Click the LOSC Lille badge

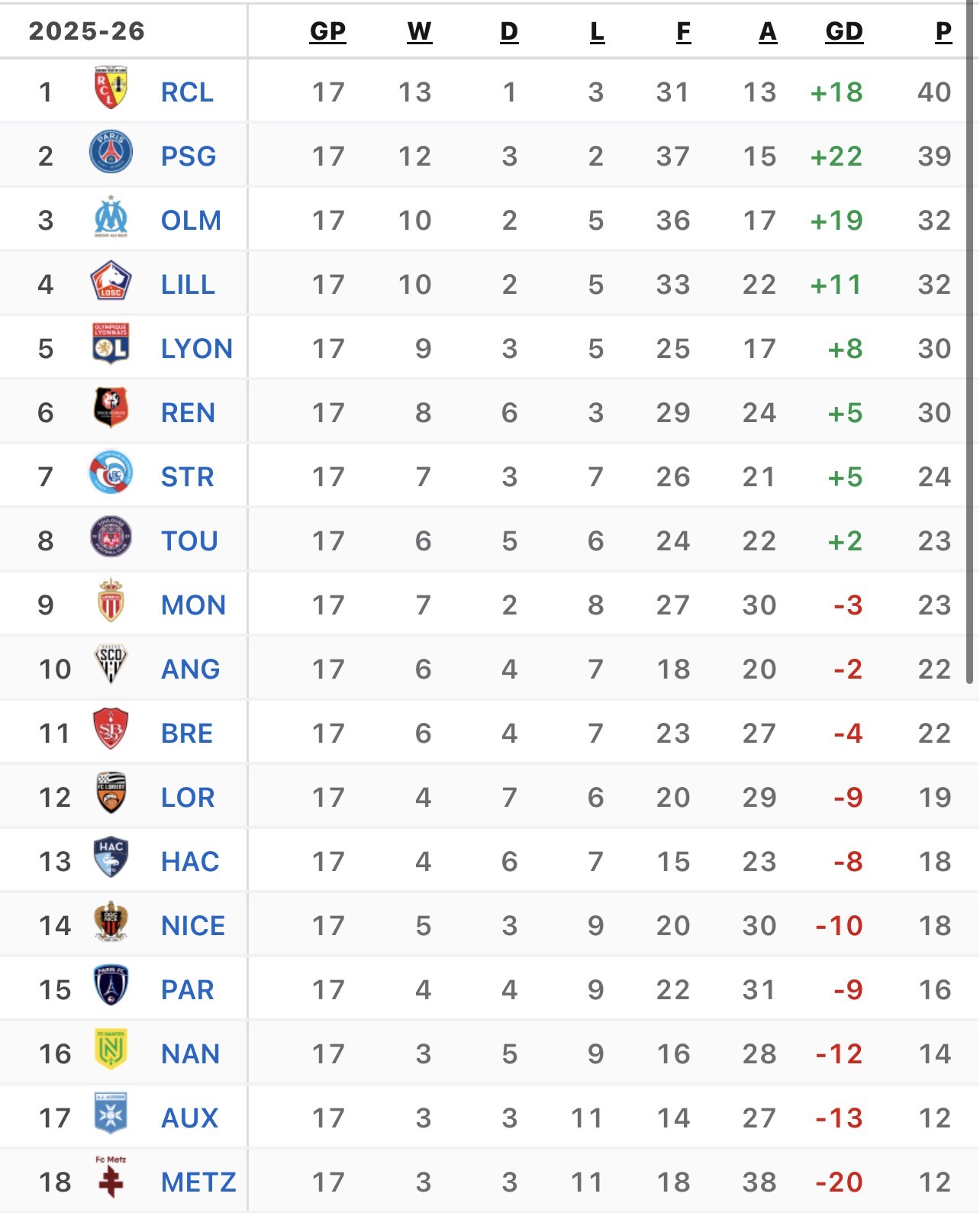click(x=111, y=281)
